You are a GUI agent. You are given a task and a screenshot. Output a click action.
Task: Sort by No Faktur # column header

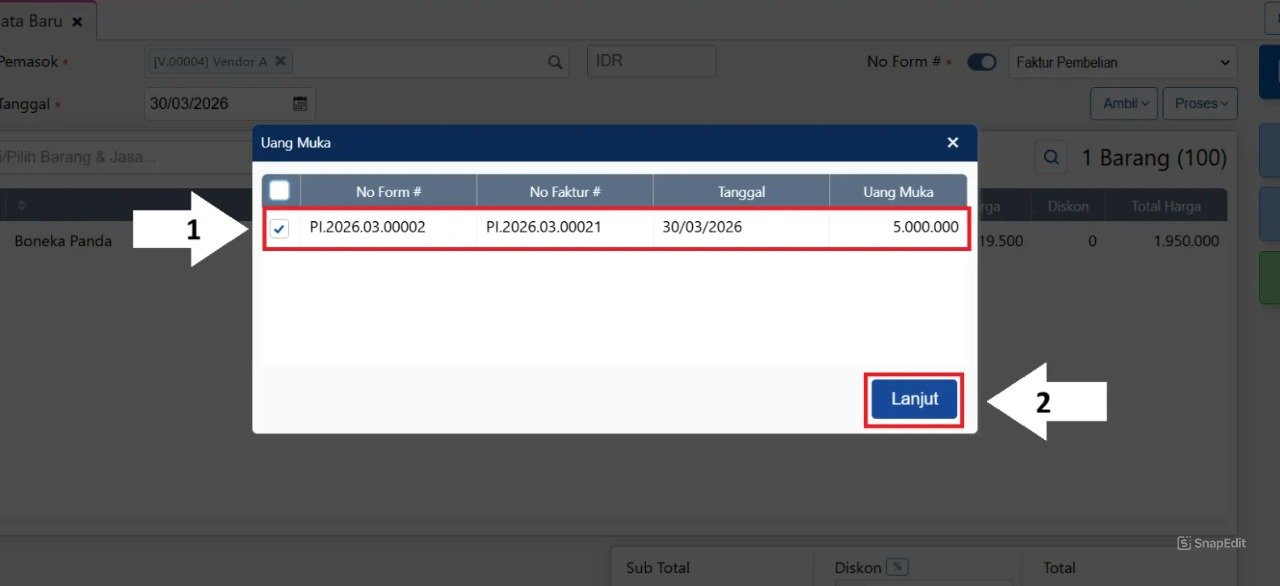[x=565, y=191]
